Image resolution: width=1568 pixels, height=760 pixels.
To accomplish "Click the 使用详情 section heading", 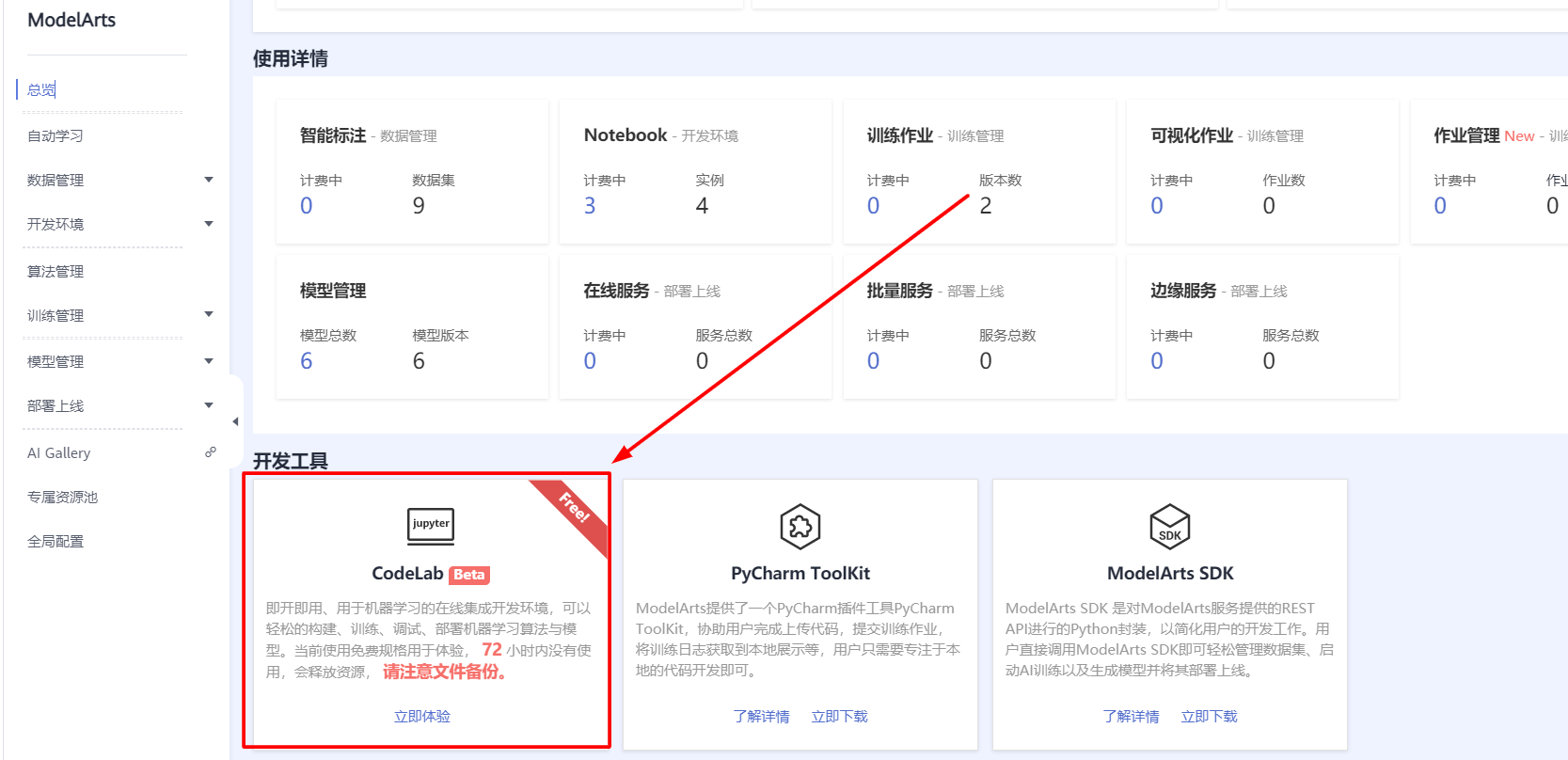I will (x=291, y=58).
